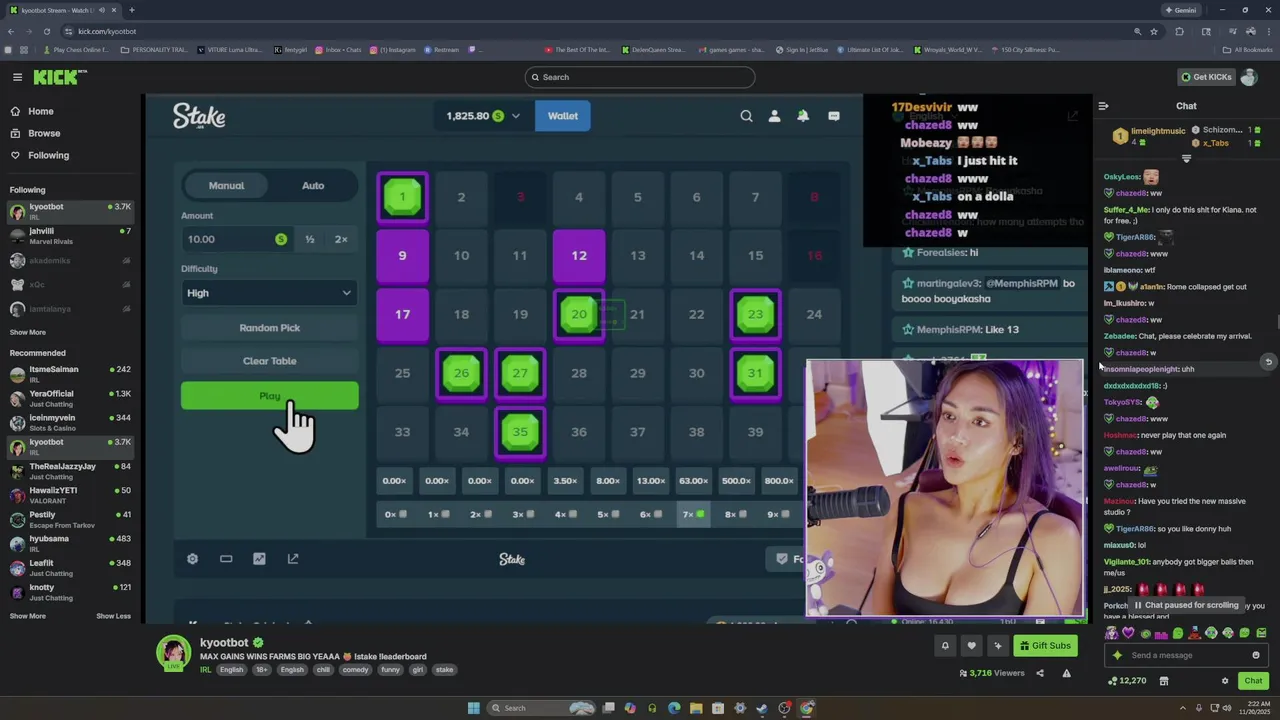The height and width of the screenshot is (720, 1280).
Task: Halve the bet amount with ½
Action: 310,239
